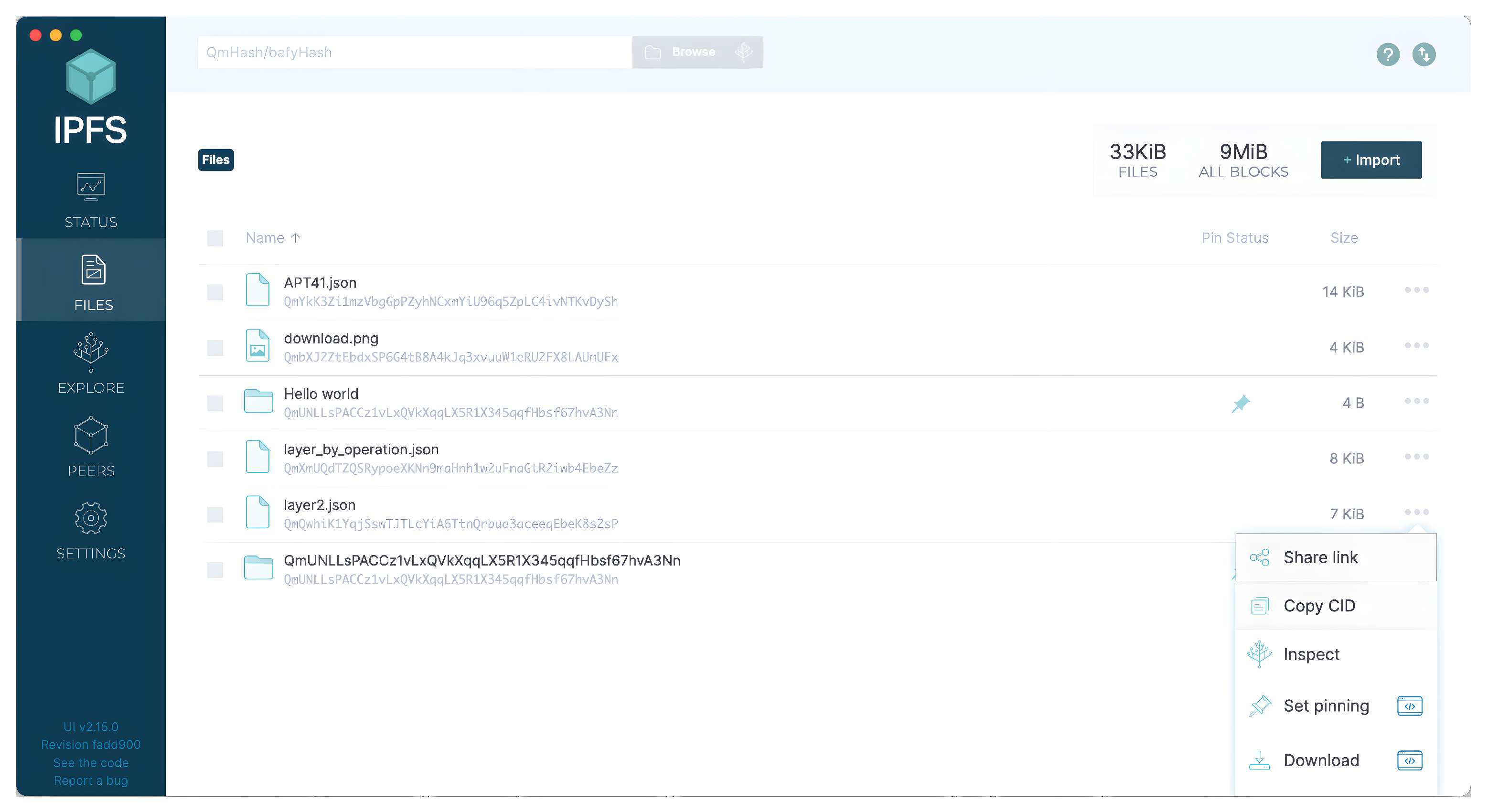Open three-dot menu for APT41.json
This screenshot has height=812, width=1488.
pyautogui.click(x=1416, y=290)
